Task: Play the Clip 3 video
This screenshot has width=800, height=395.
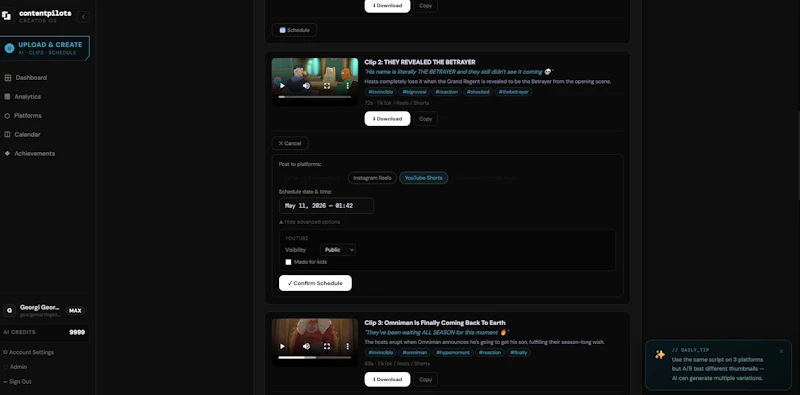Action: pos(283,347)
